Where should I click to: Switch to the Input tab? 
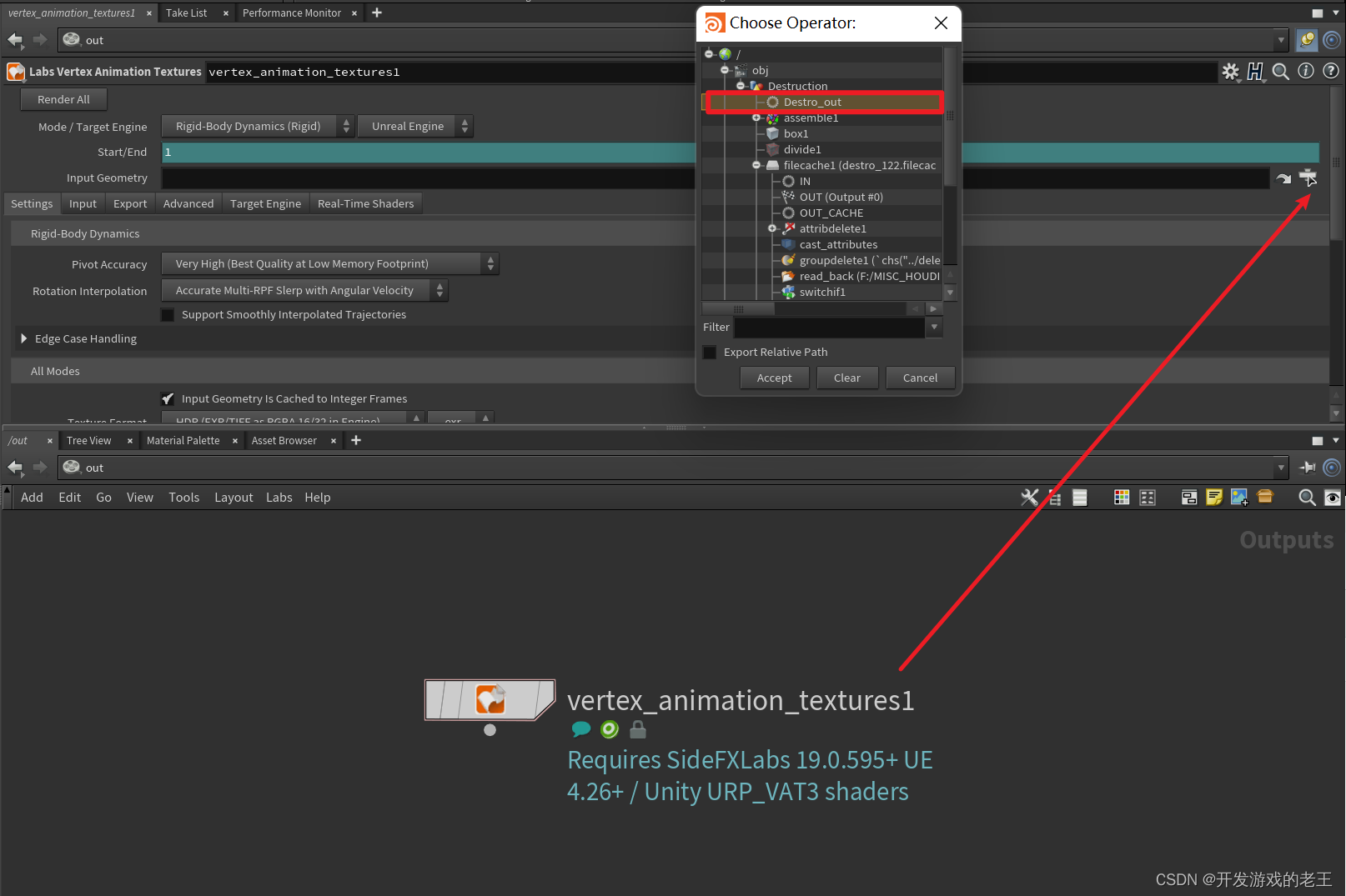point(83,203)
